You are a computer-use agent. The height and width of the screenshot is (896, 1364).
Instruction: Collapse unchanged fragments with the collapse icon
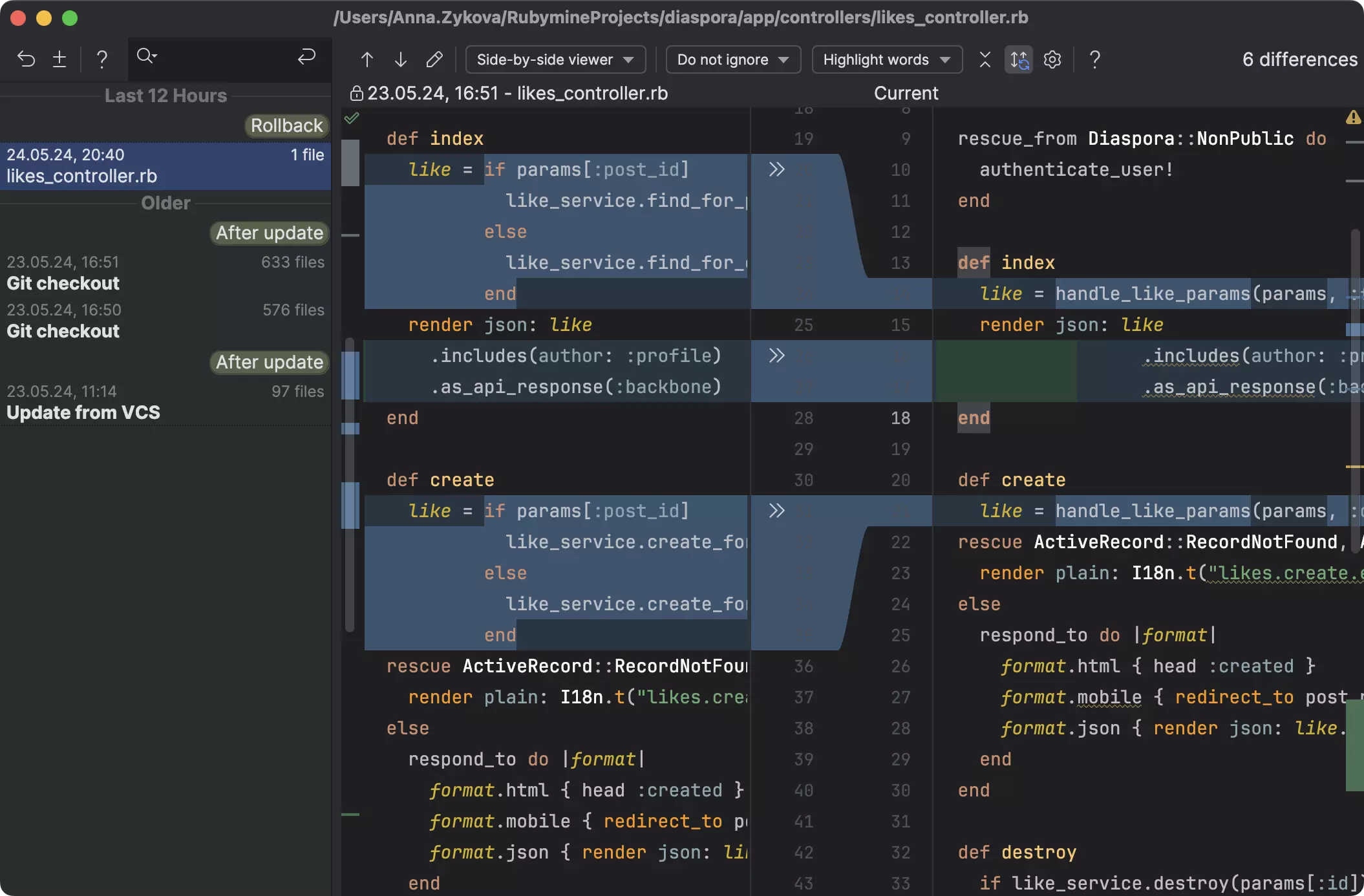point(984,59)
